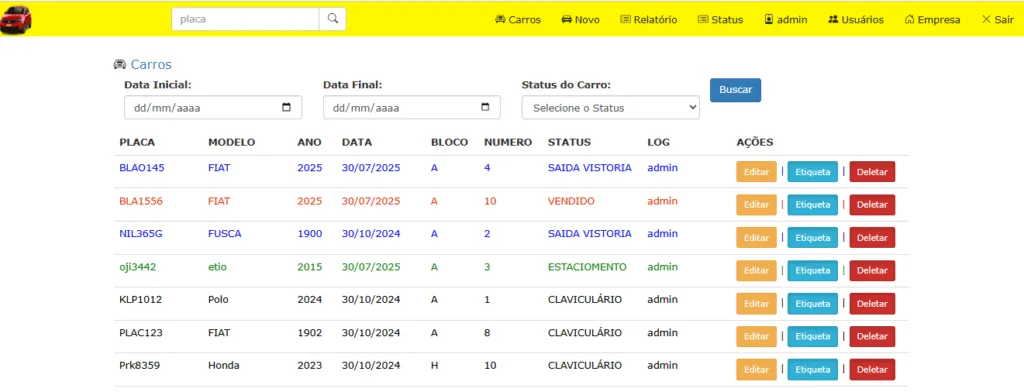Open Relatório in the top navigation
This screenshot has height=392, width=1024.
point(648,20)
